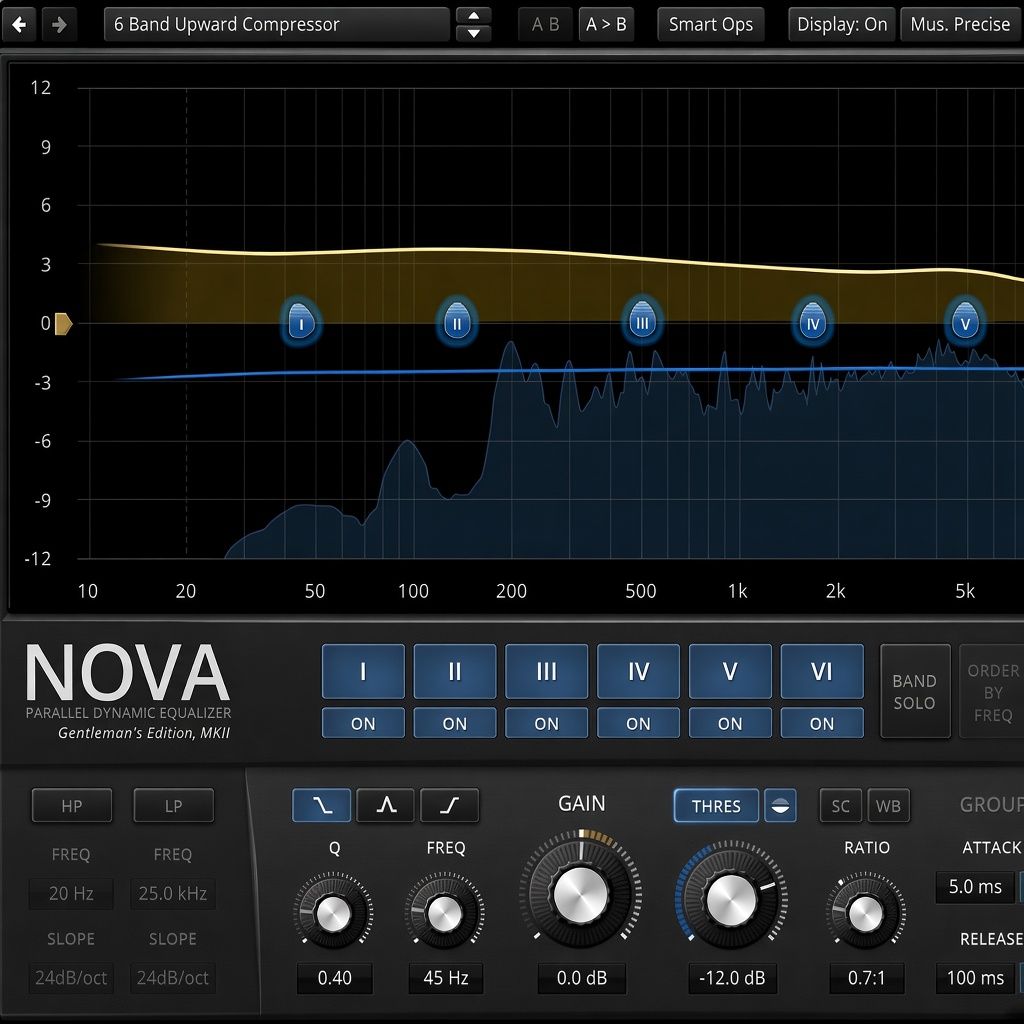The height and width of the screenshot is (1024, 1024).
Task: Select the bell filter shape
Action: point(385,805)
